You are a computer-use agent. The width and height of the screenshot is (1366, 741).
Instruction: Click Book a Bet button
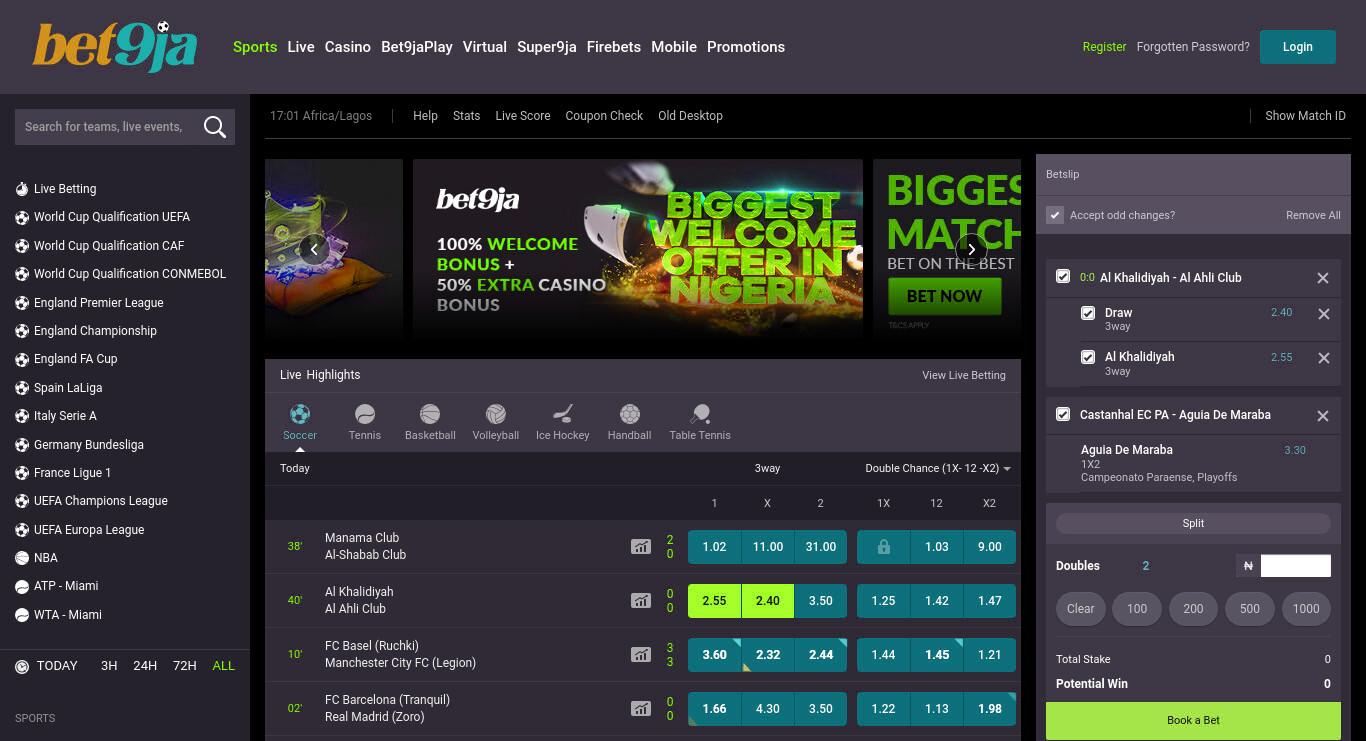[x=1193, y=720]
